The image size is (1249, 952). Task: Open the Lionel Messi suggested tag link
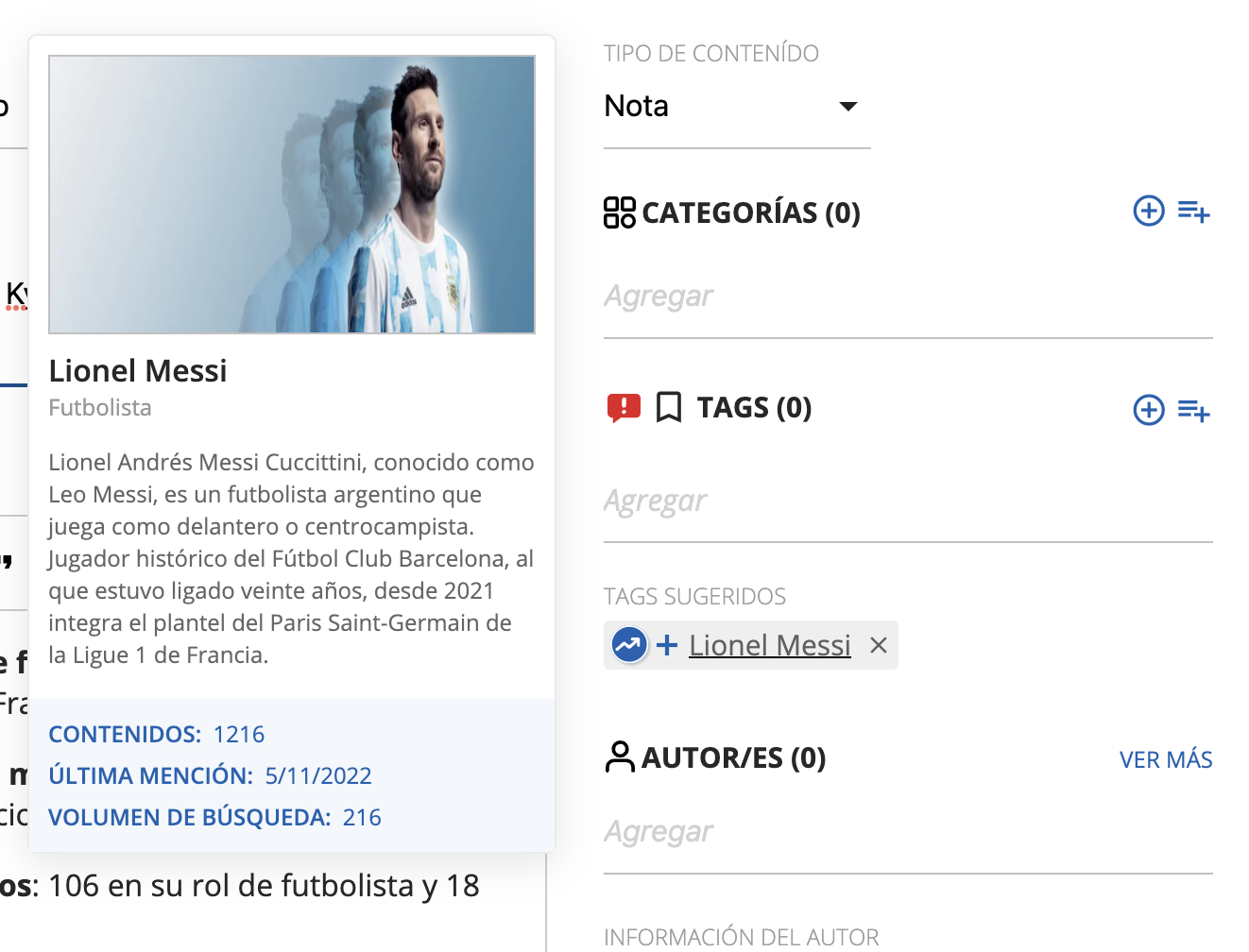[769, 645]
